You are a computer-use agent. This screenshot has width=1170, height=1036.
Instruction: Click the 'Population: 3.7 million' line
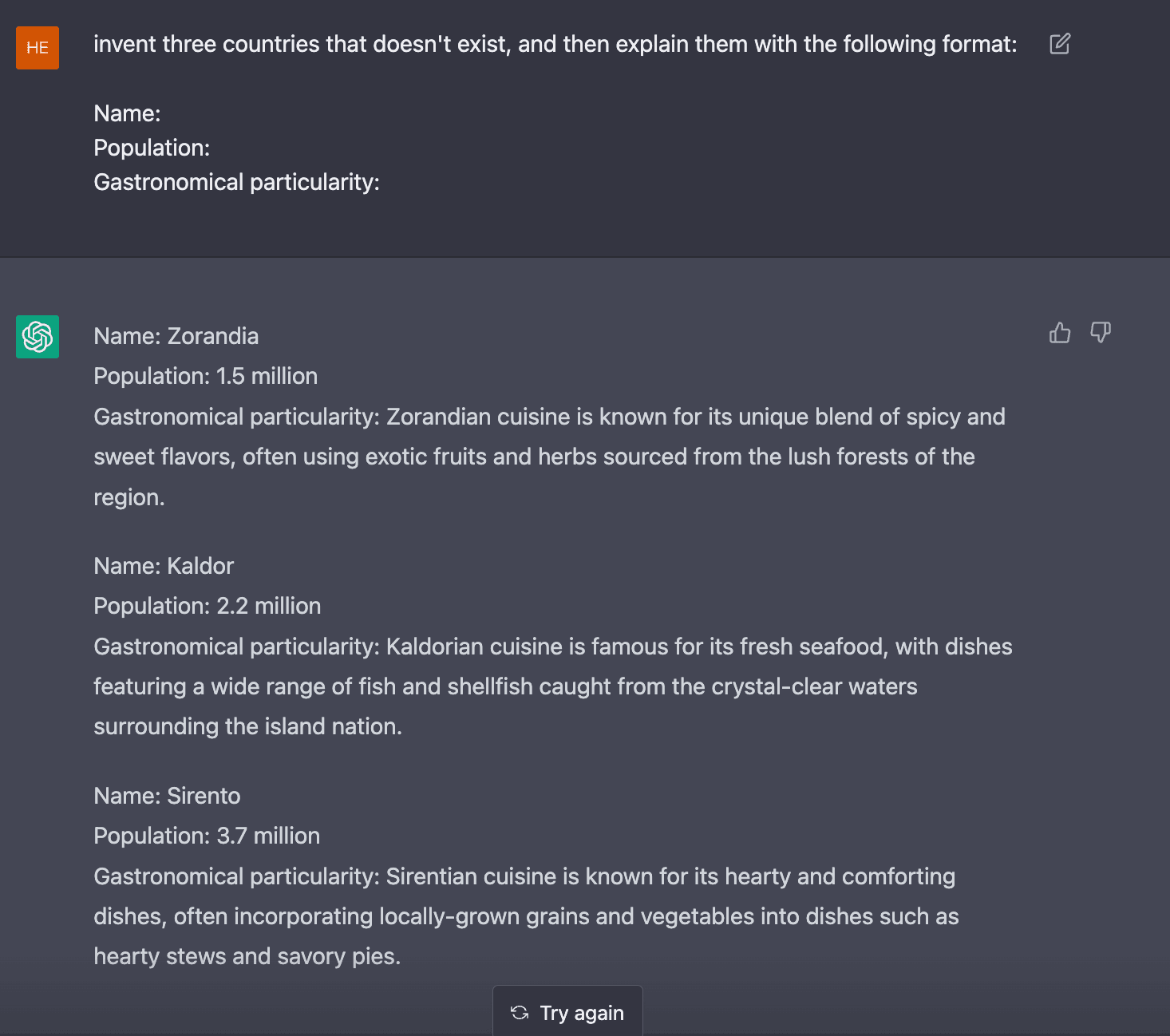click(207, 836)
